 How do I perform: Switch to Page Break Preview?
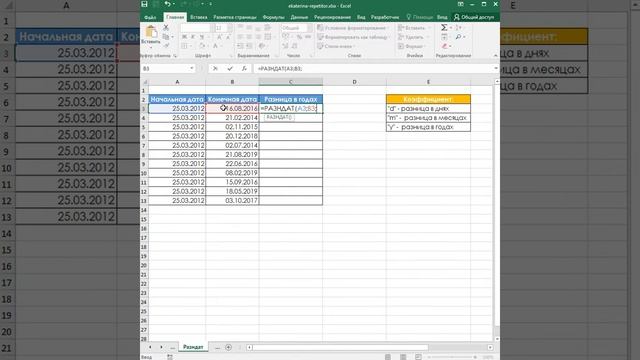418,357
